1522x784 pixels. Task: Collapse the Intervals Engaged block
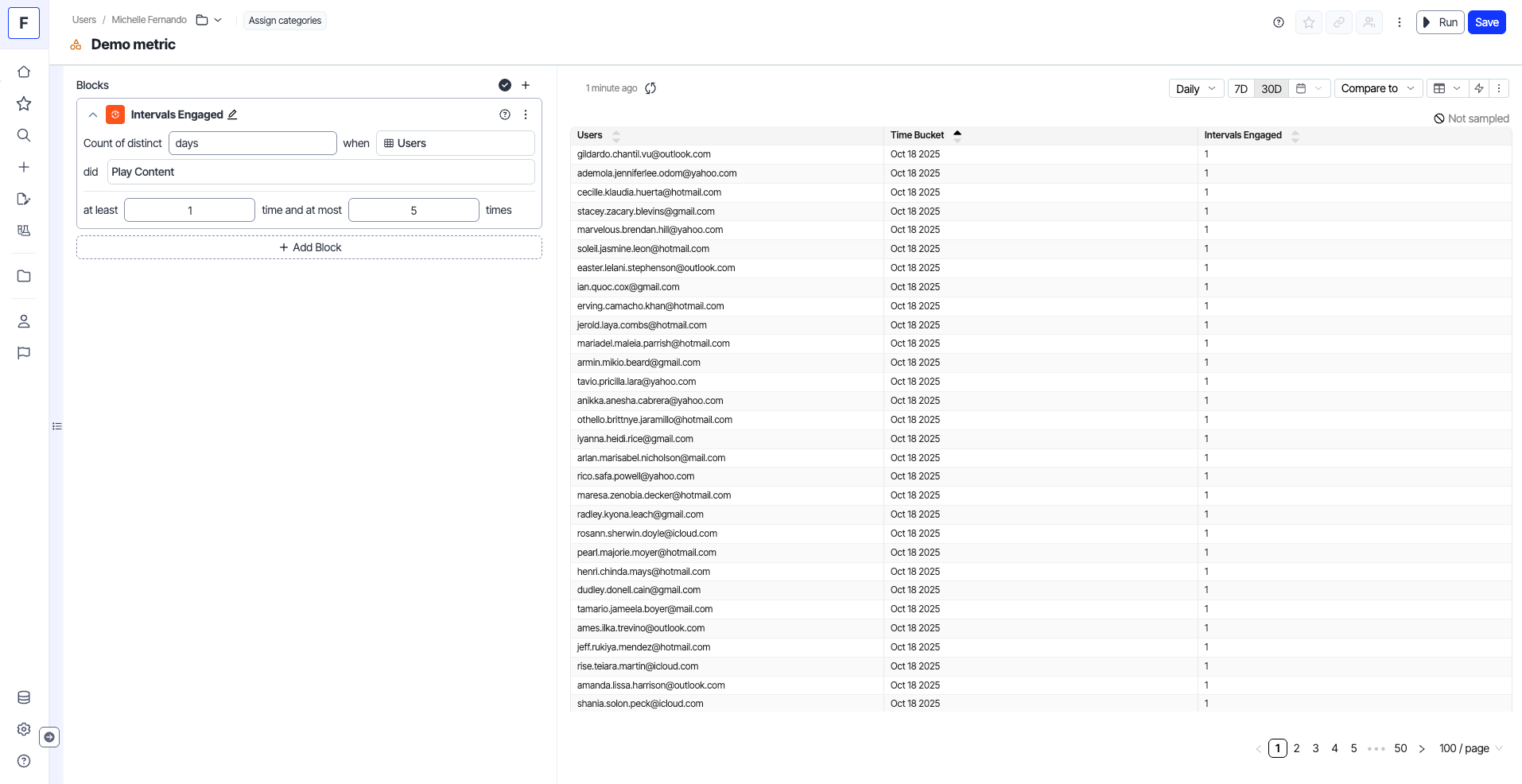coord(93,114)
